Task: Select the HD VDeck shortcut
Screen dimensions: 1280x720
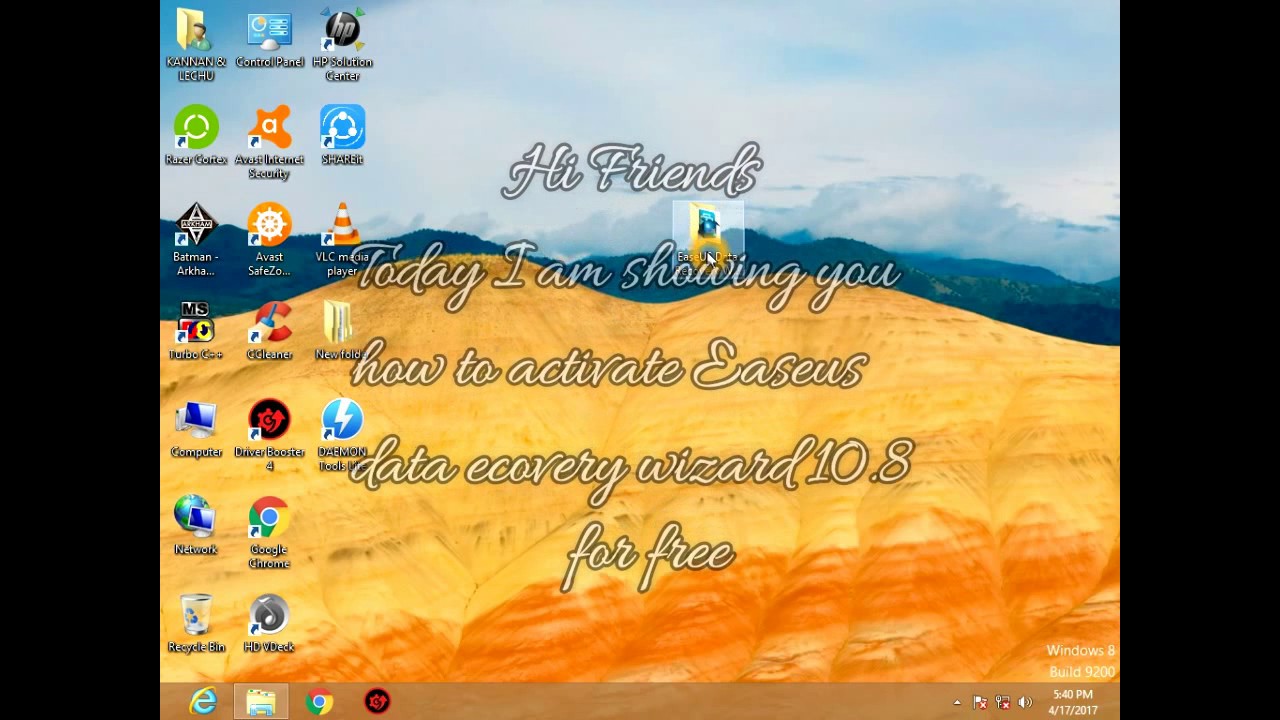Action: (269, 624)
